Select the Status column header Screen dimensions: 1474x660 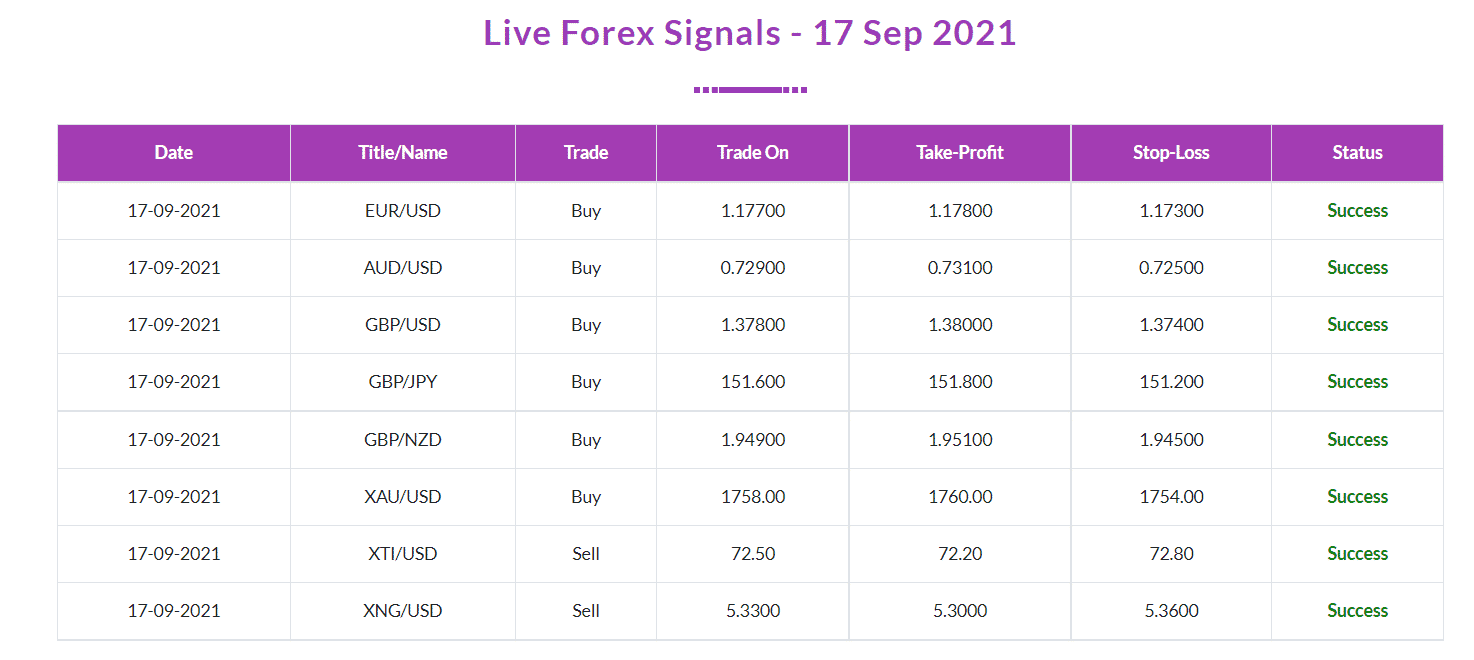coord(1357,153)
